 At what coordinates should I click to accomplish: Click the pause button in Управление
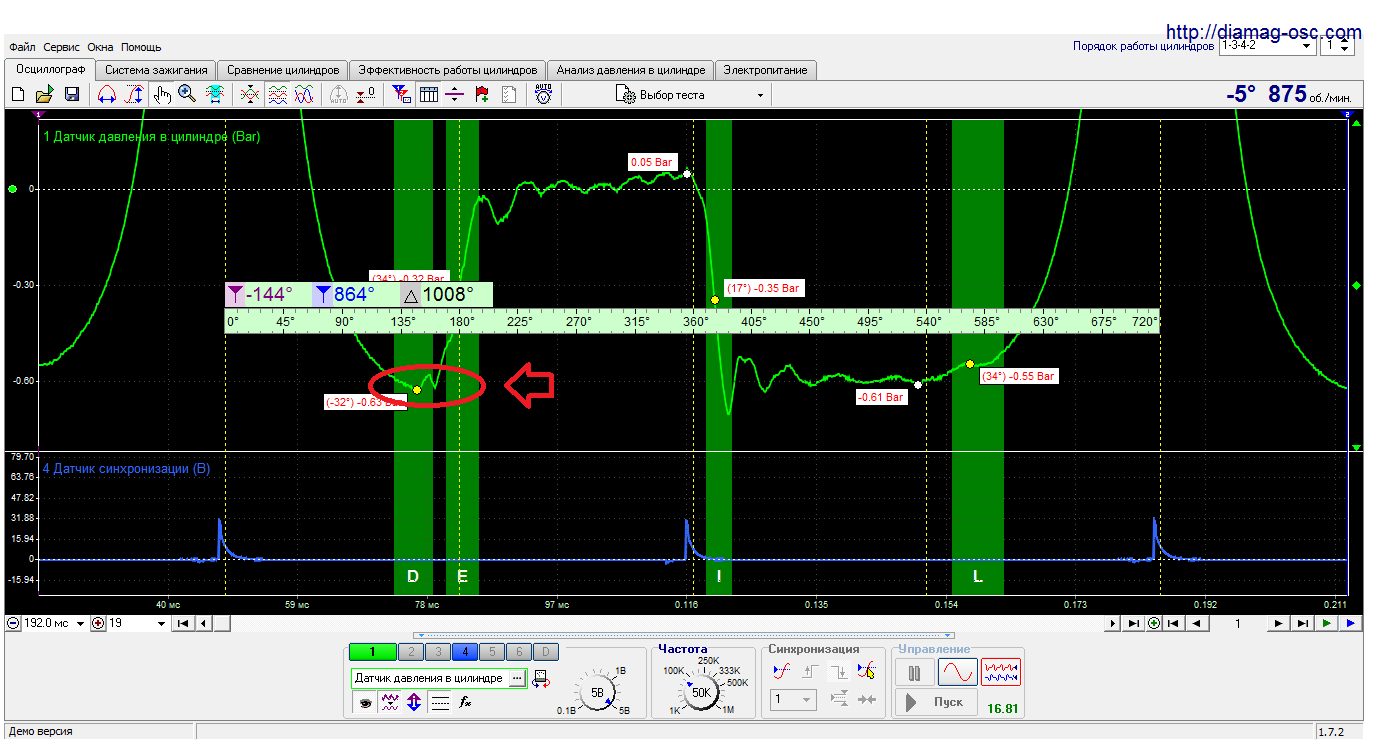[913, 672]
